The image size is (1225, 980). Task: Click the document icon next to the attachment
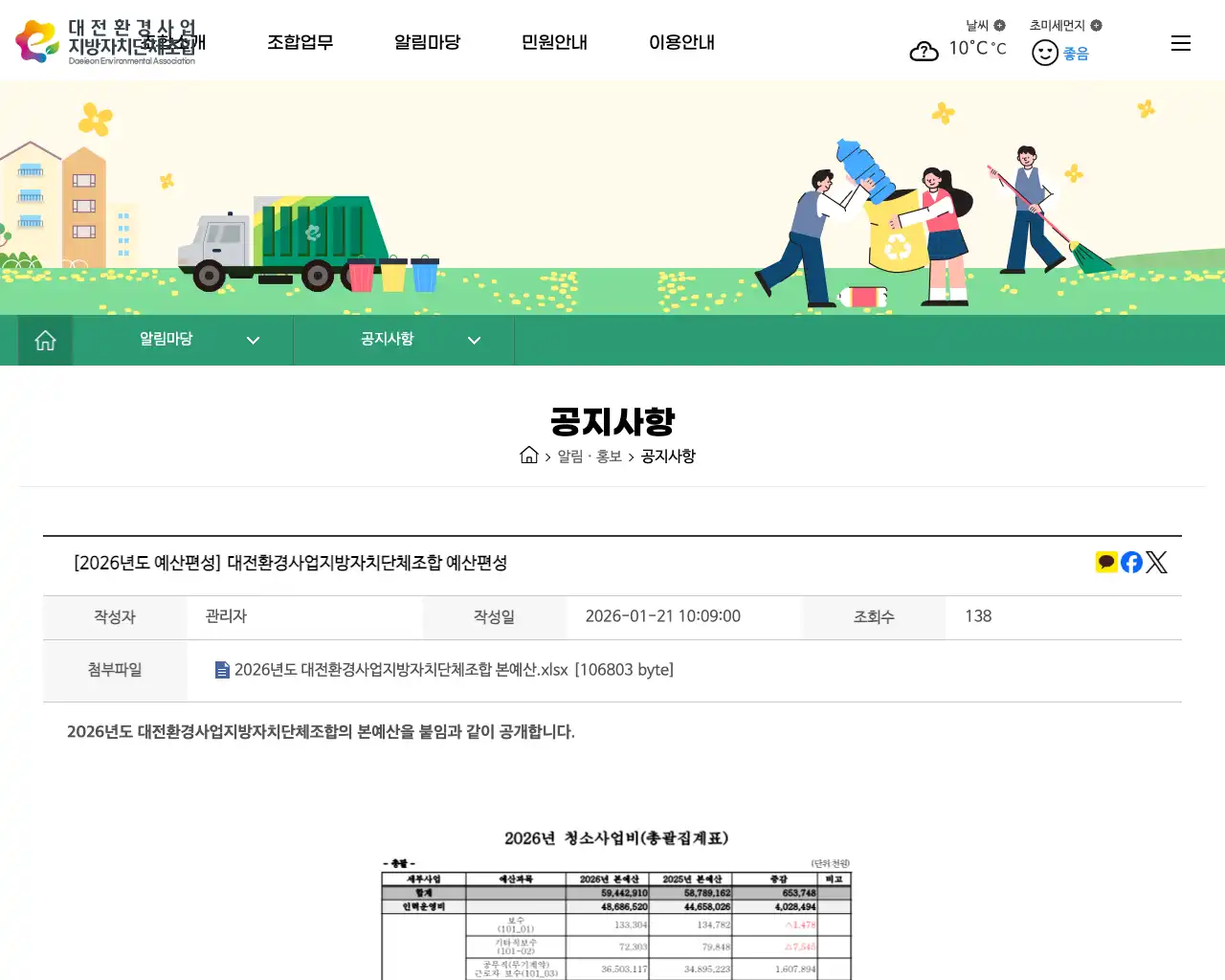tap(222, 670)
